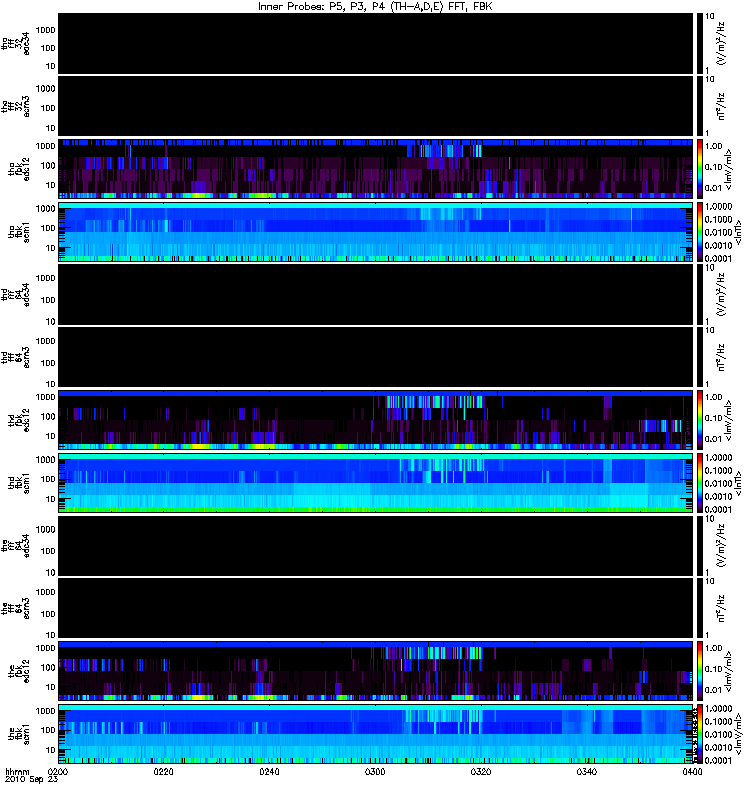Click the 0.0001 color scale value of thd scm1
750x800 pixels.
[x=718, y=509]
